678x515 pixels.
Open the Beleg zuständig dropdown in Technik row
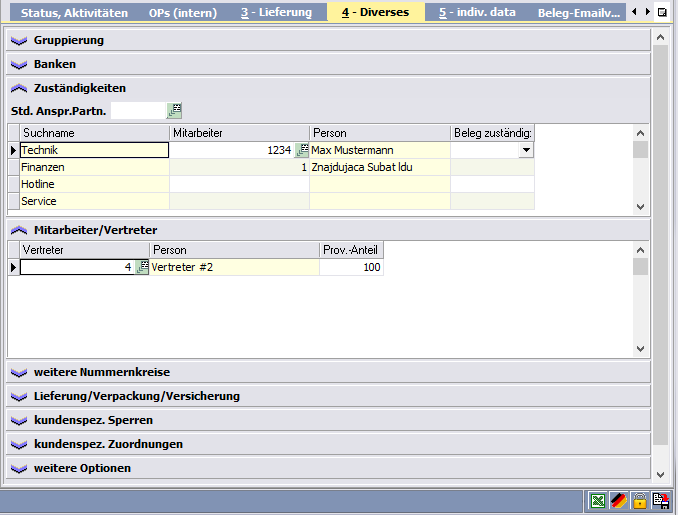(x=526, y=150)
